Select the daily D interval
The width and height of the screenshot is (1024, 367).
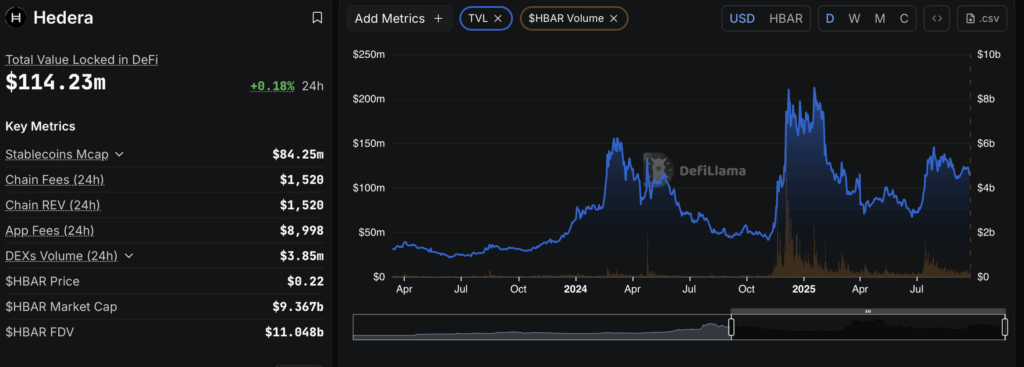coord(830,18)
